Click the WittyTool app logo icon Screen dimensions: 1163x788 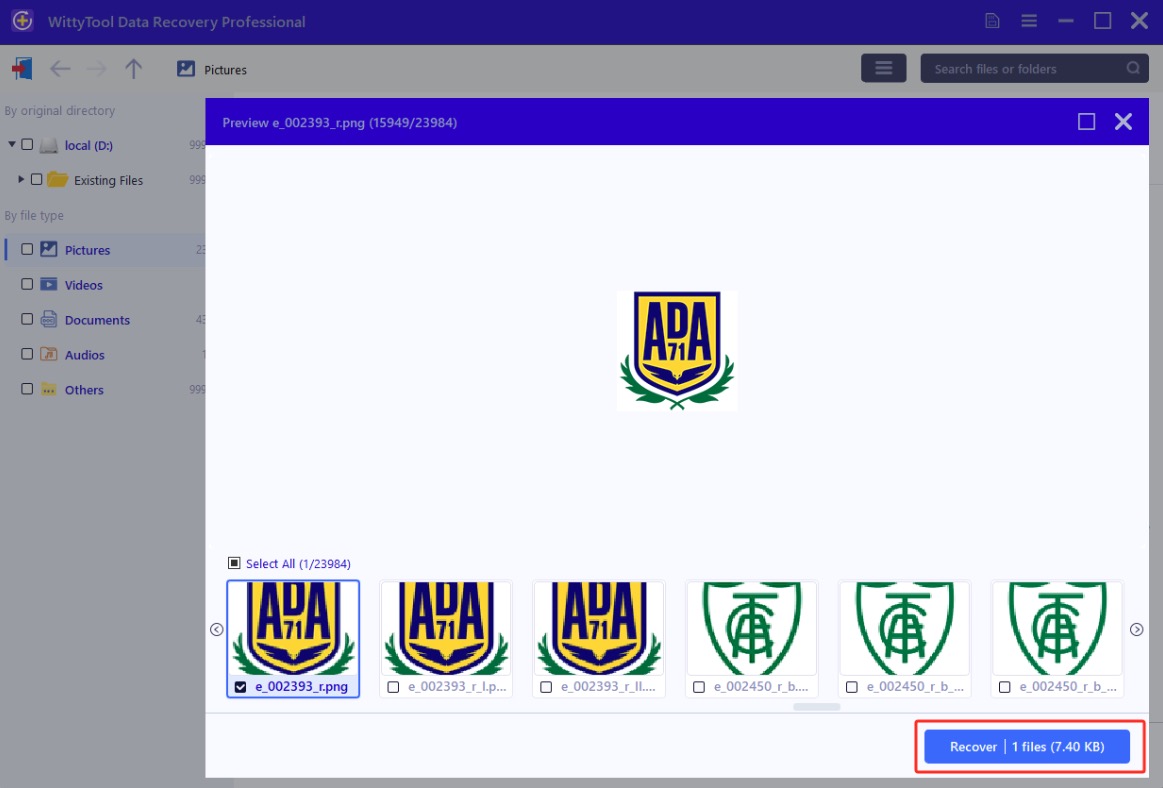(x=22, y=21)
